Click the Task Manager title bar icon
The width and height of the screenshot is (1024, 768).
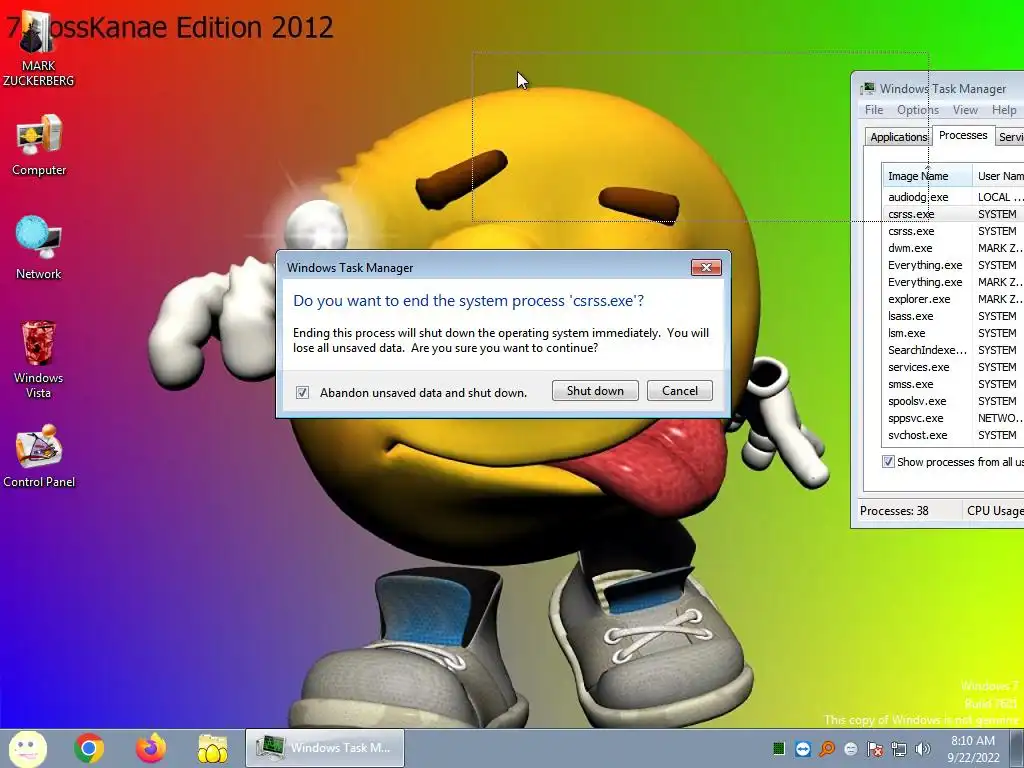867,88
